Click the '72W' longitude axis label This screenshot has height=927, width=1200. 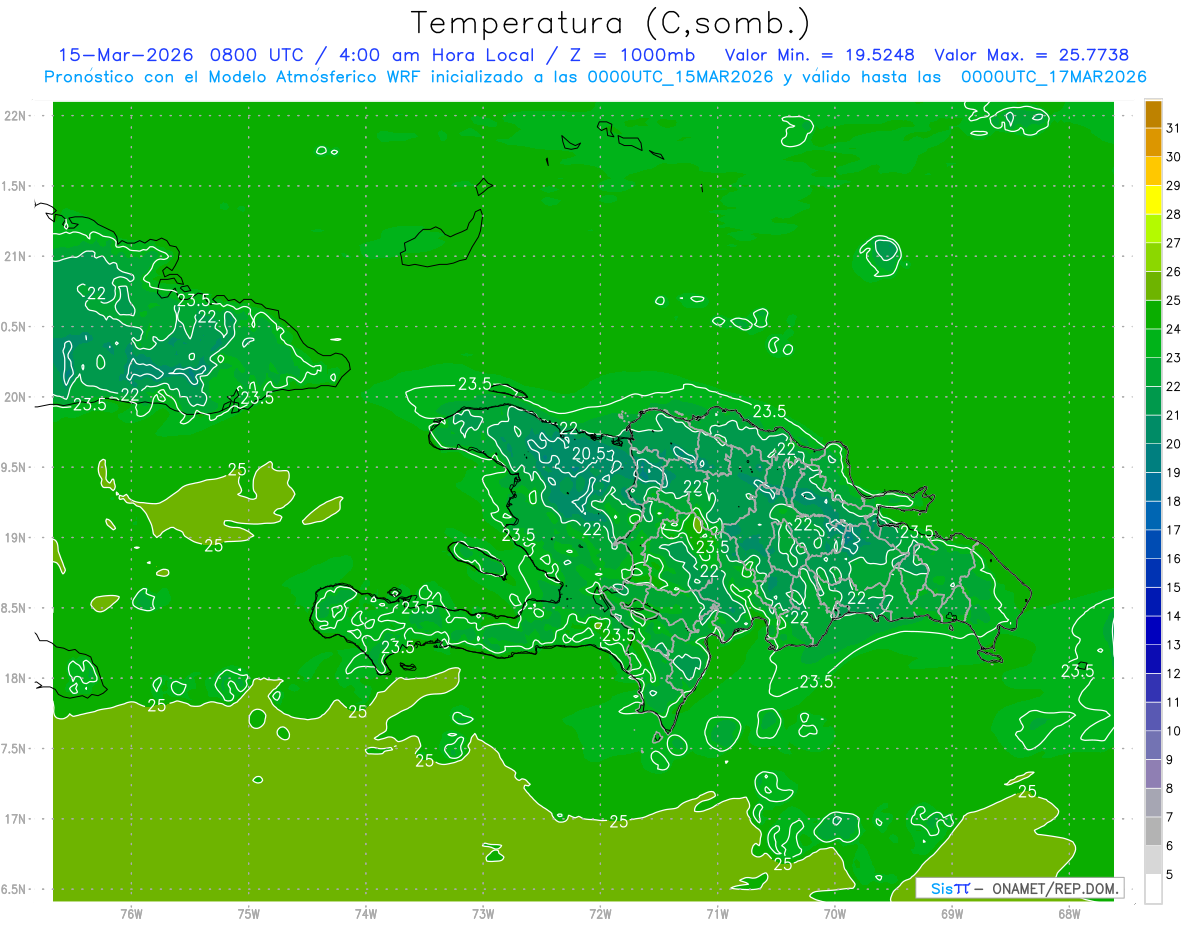click(600, 913)
